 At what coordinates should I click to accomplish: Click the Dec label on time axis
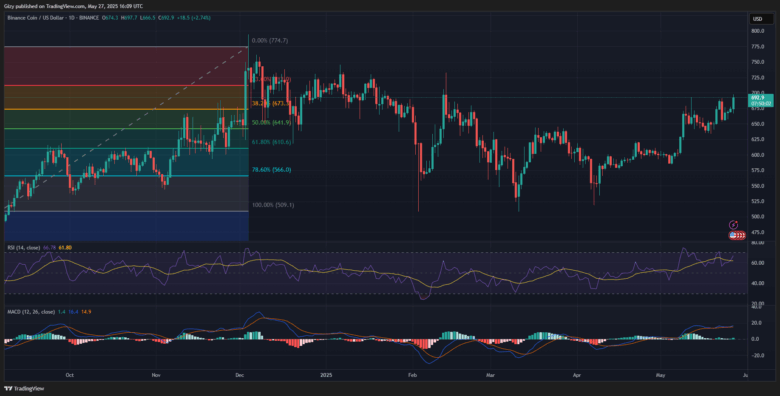(x=239, y=374)
